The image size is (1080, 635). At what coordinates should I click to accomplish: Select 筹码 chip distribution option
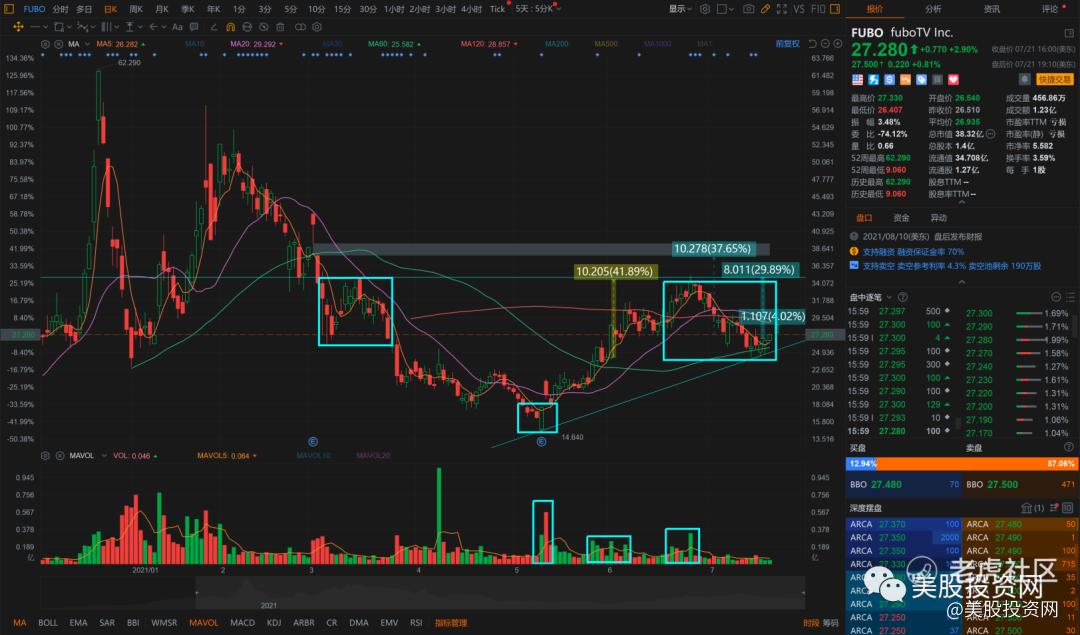tap(832, 623)
